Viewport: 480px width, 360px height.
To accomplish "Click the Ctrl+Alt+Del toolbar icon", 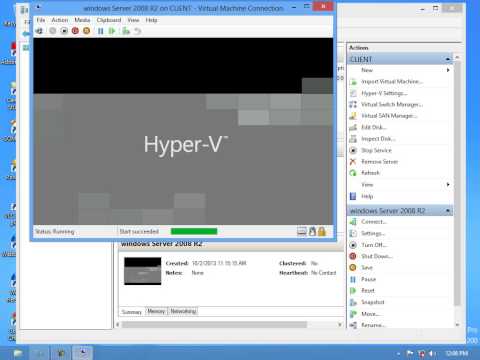I will click(x=39, y=31).
